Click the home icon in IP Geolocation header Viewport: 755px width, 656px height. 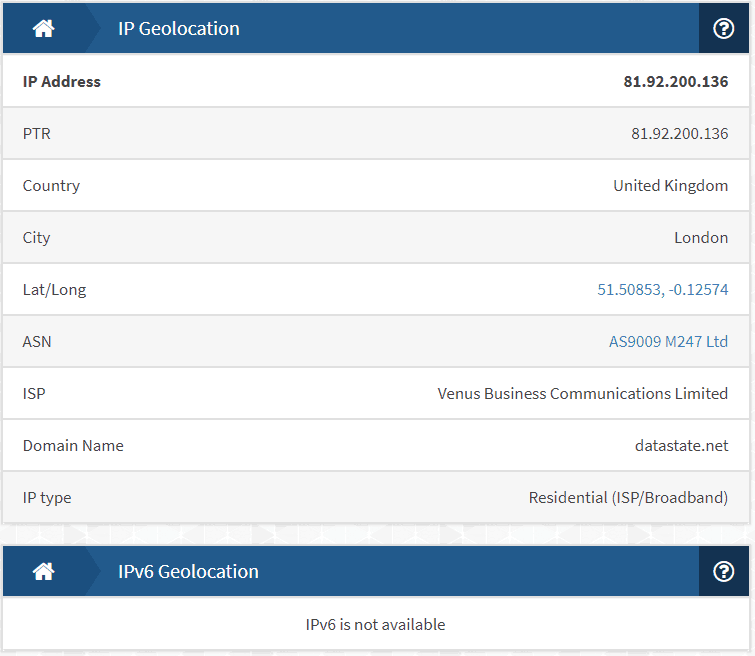(43, 28)
